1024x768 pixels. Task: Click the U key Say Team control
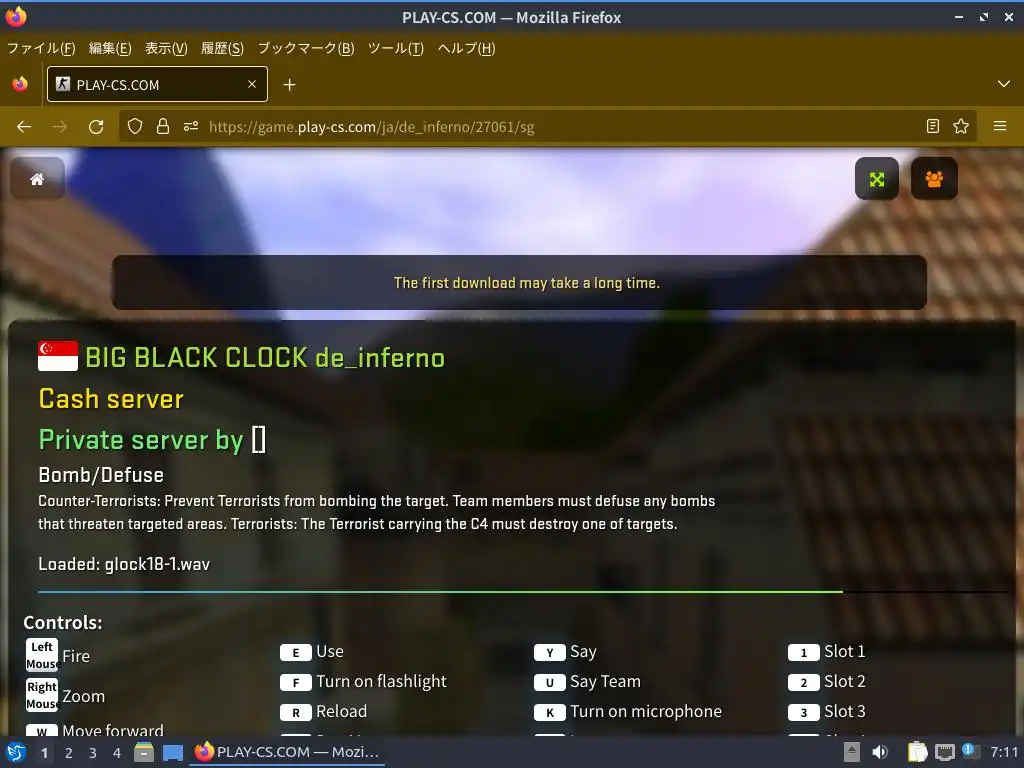[588, 682]
